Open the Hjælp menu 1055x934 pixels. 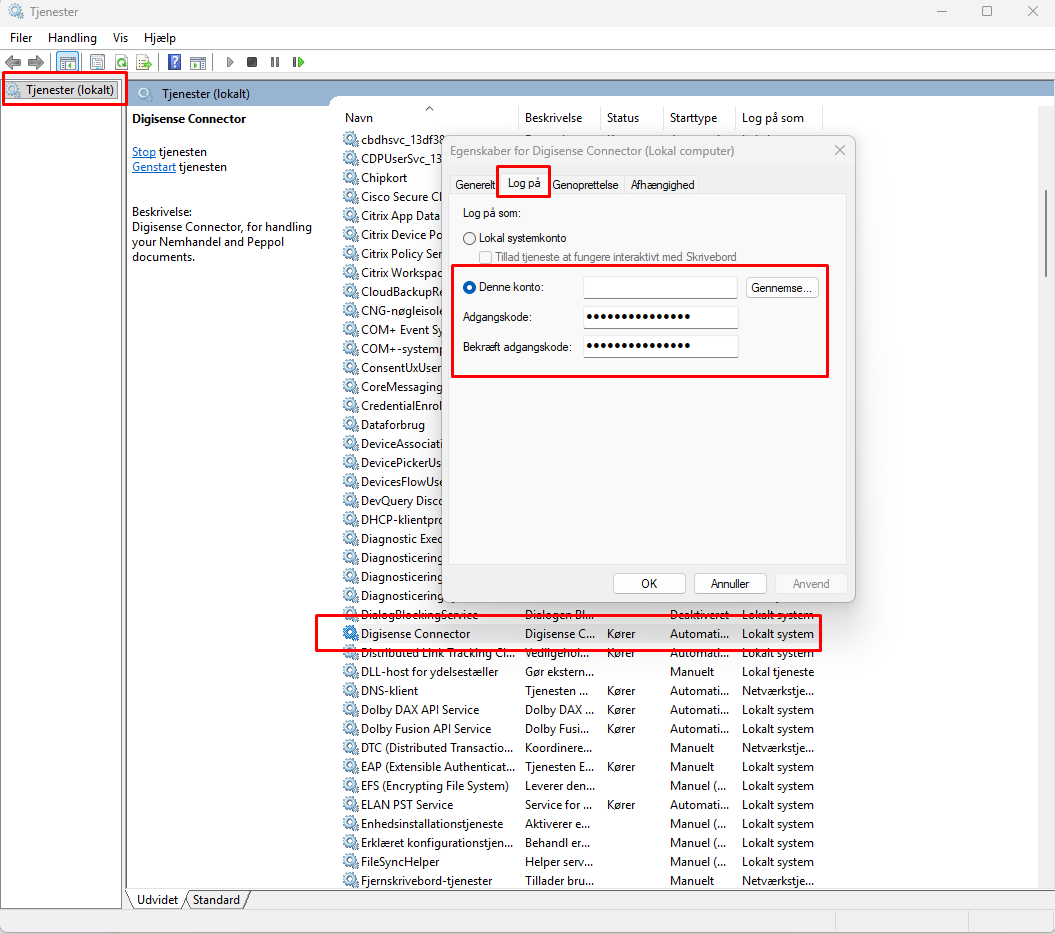coord(159,38)
